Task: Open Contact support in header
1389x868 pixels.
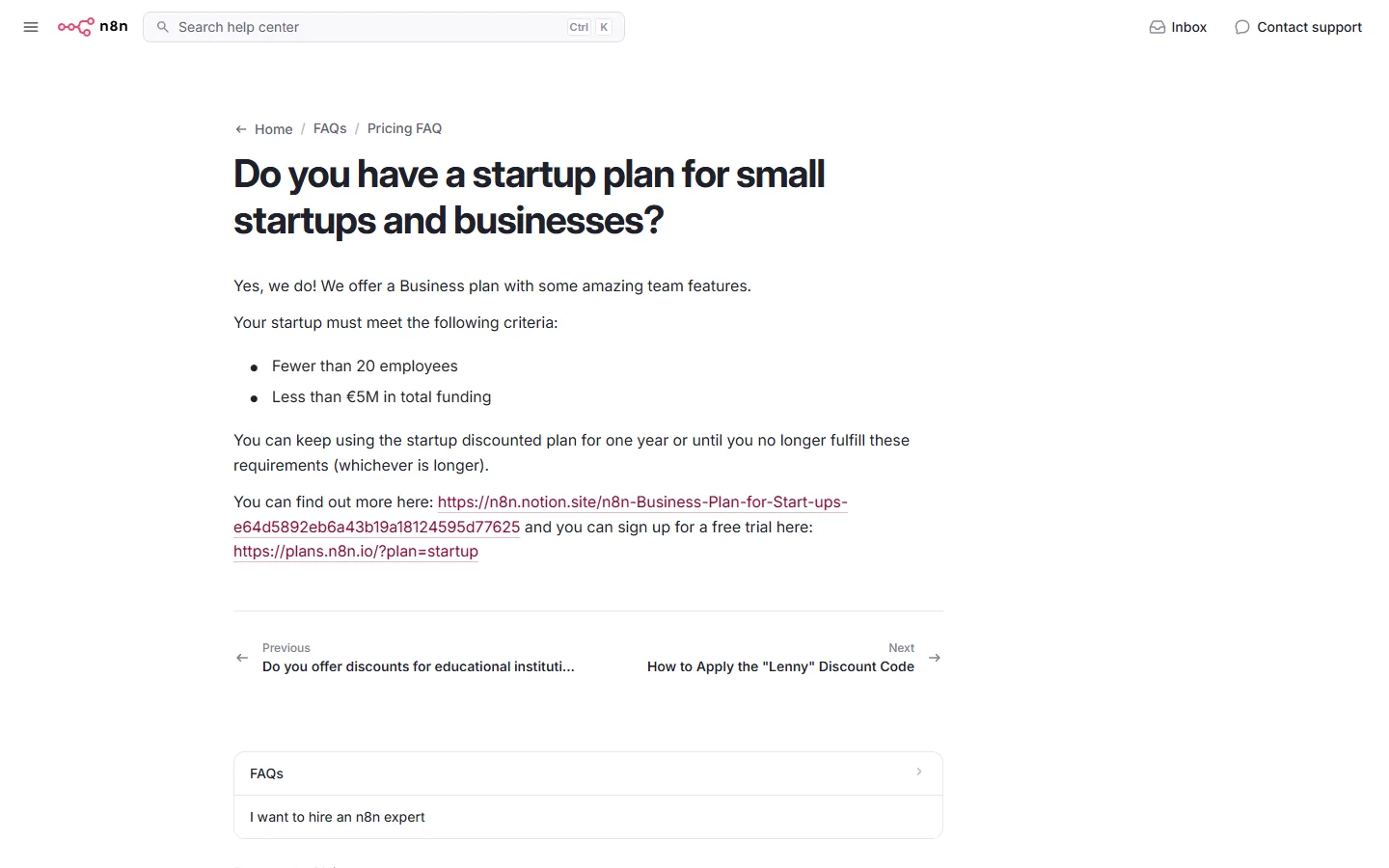Action: point(1298,27)
